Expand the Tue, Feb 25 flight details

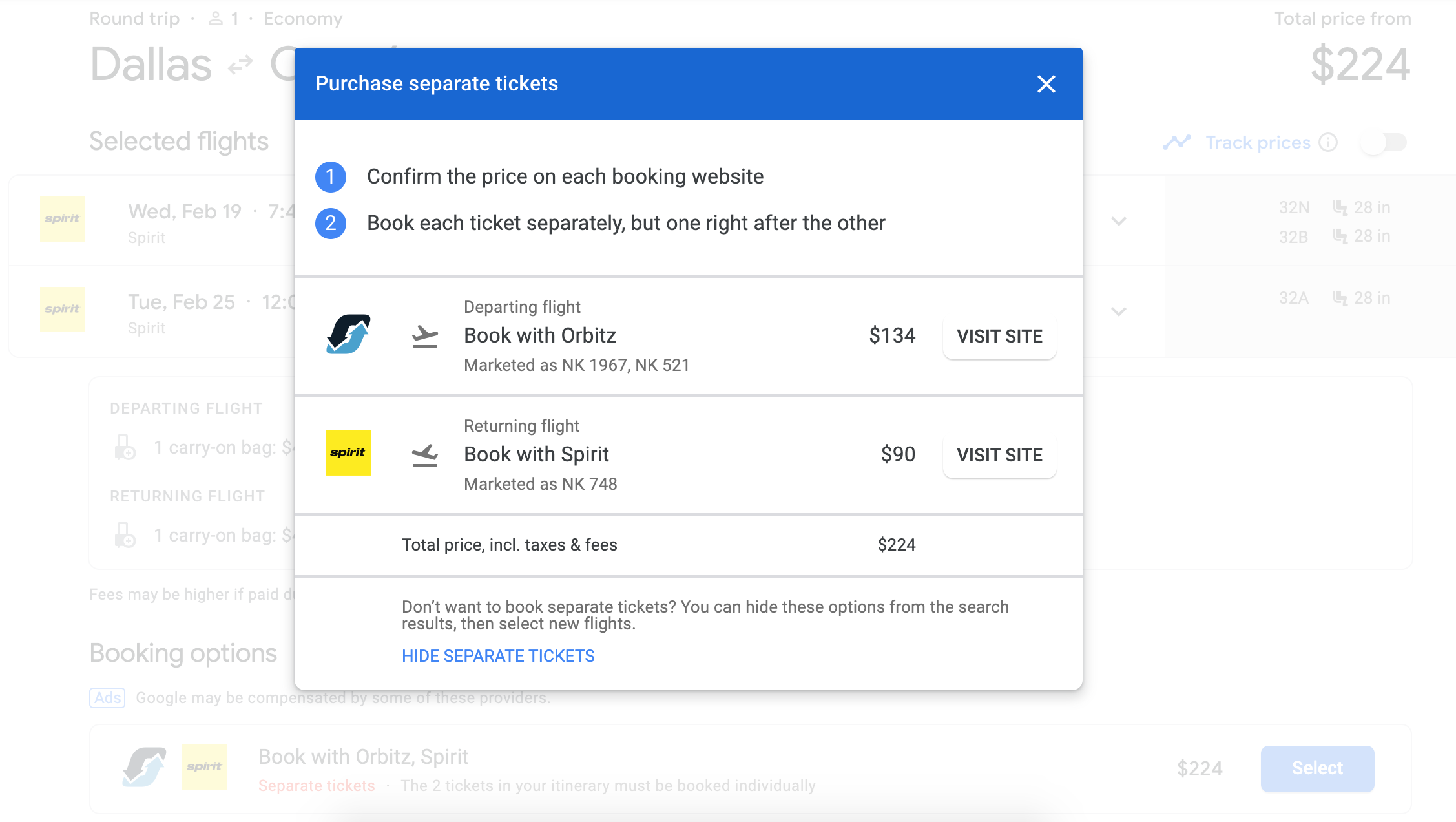click(1119, 311)
